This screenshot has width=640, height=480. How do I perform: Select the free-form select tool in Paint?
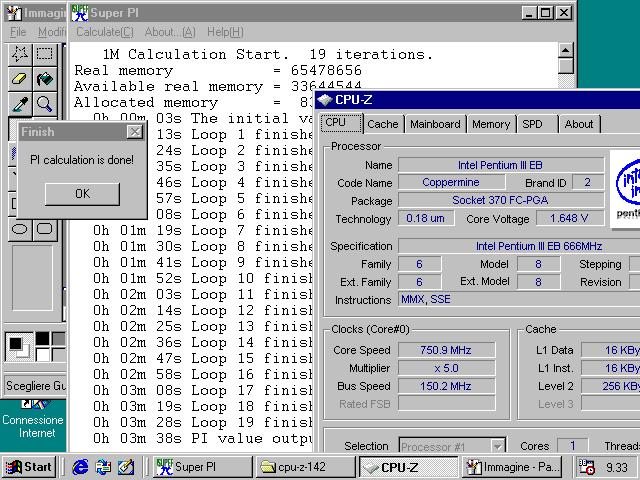20,54
